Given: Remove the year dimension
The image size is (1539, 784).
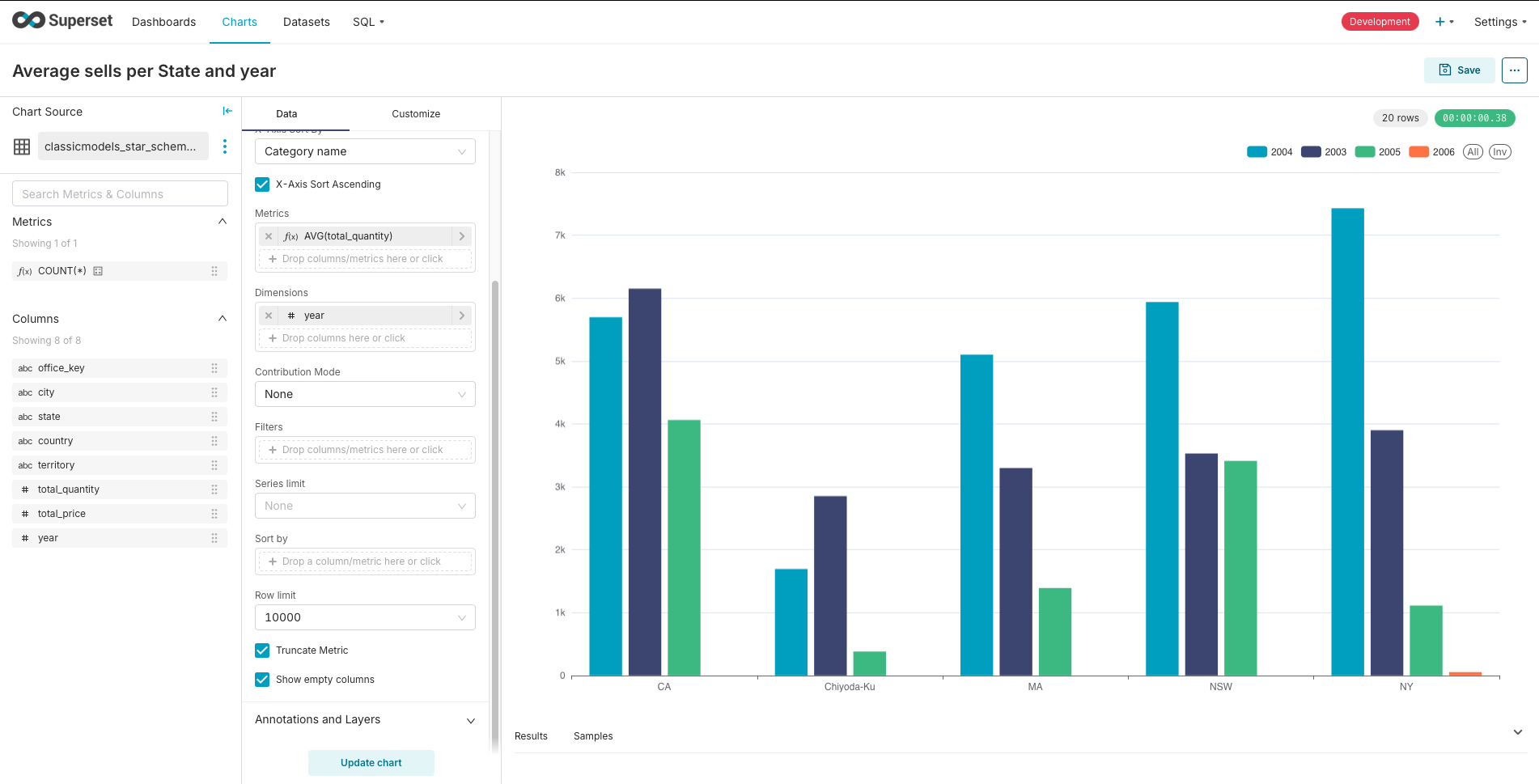Looking at the screenshot, I should 269,316.
